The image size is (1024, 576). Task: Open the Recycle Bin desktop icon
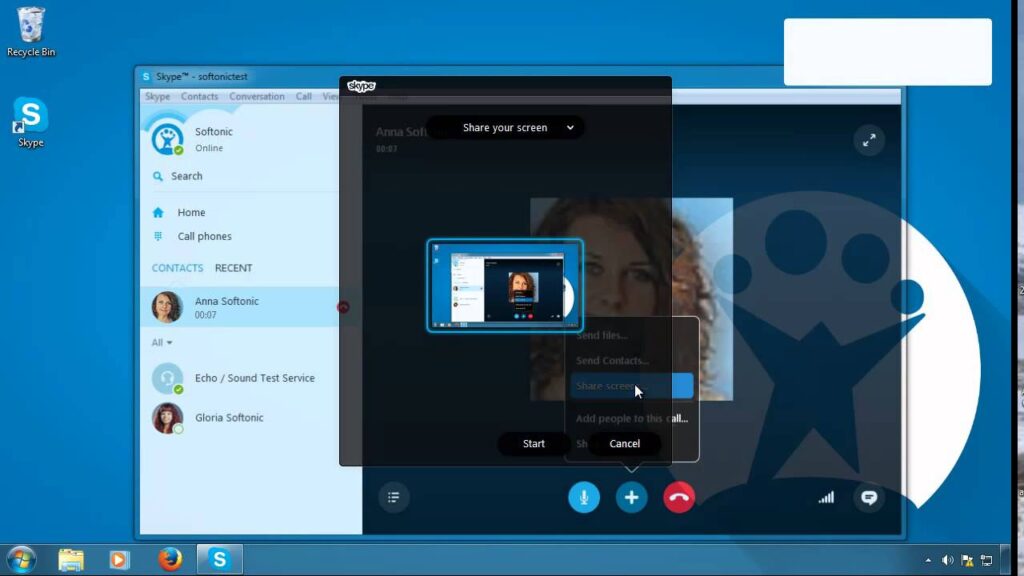[x=31, y=32]
